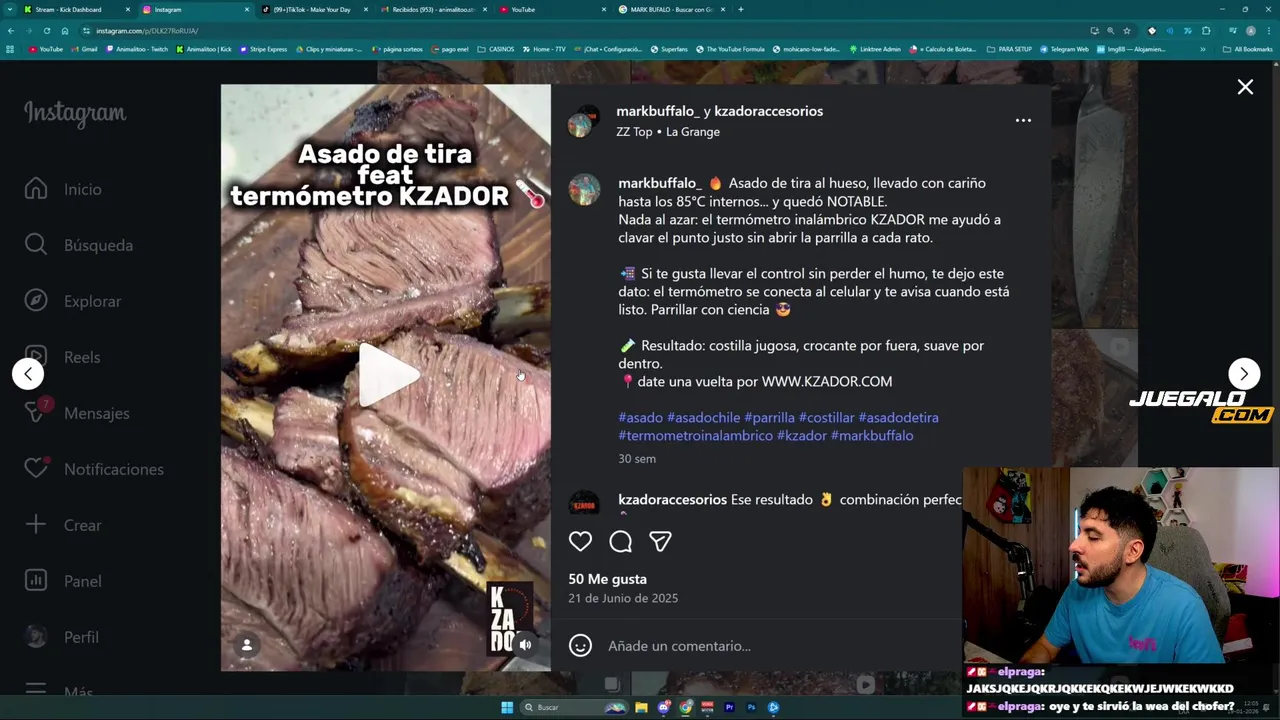Reload the page
This screenshot has height=720, width=1280.
click(x=46, y=31)
